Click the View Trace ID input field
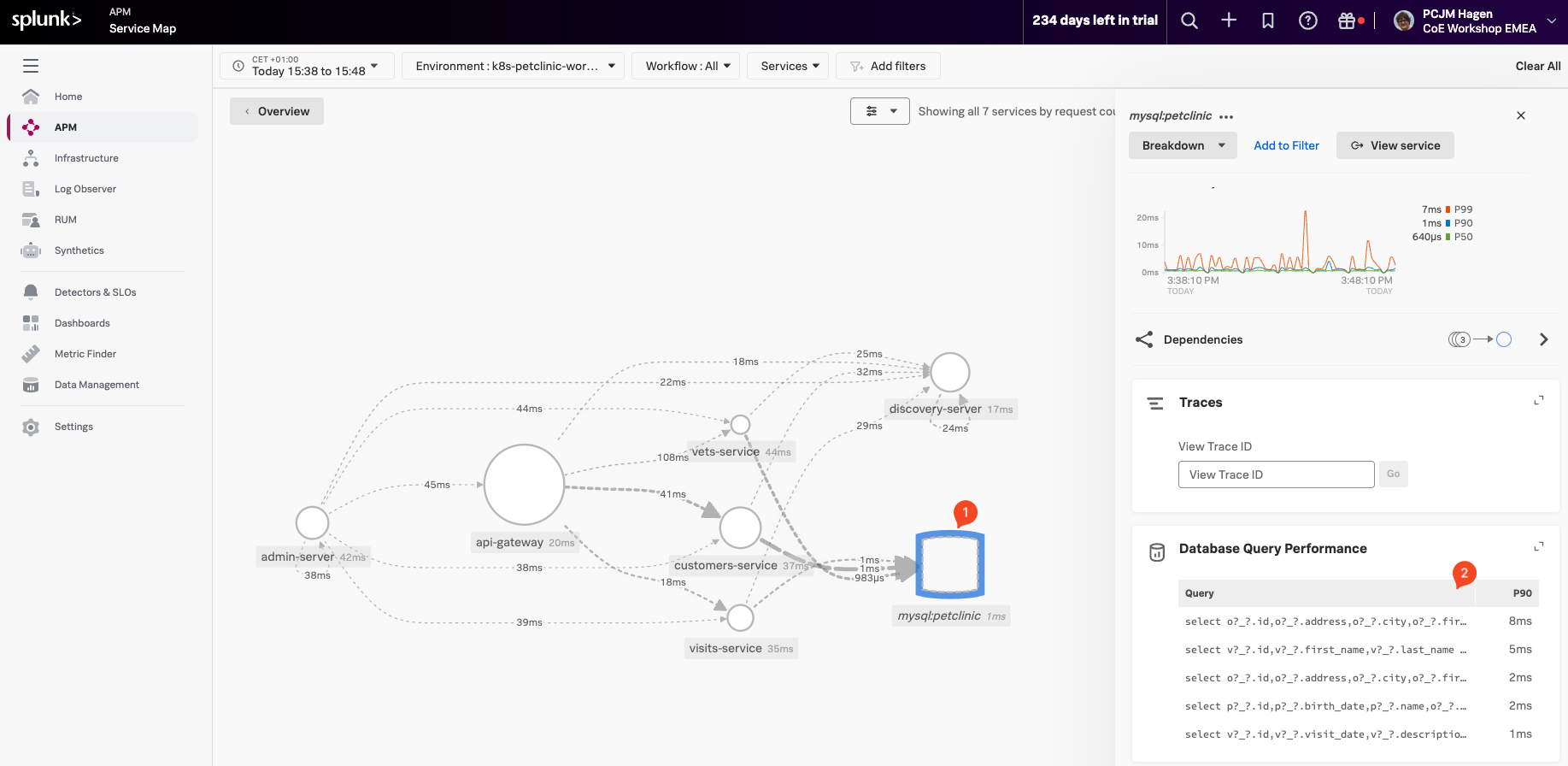 (x=1276, y=474)
